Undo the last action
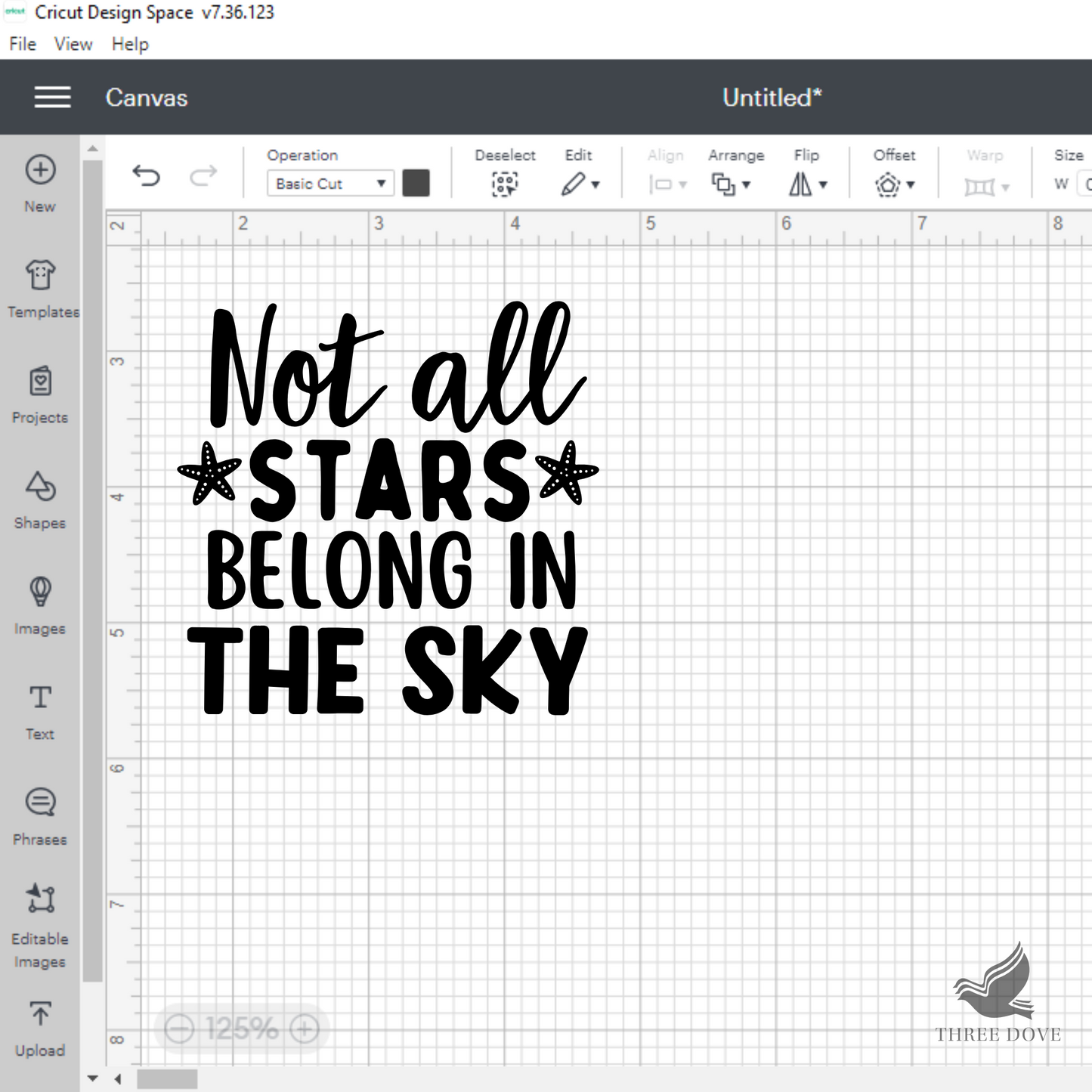Screen dimensions: 1092x1092 tap(146, 176)
